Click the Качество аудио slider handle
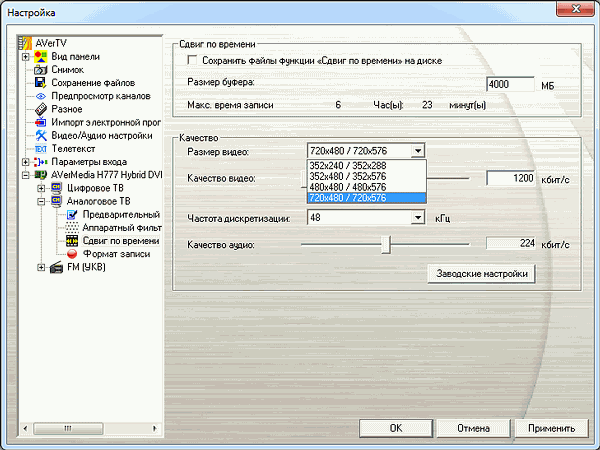Image resolution: width=600 pixels, height=450 pixels. [x=386, y=245]
